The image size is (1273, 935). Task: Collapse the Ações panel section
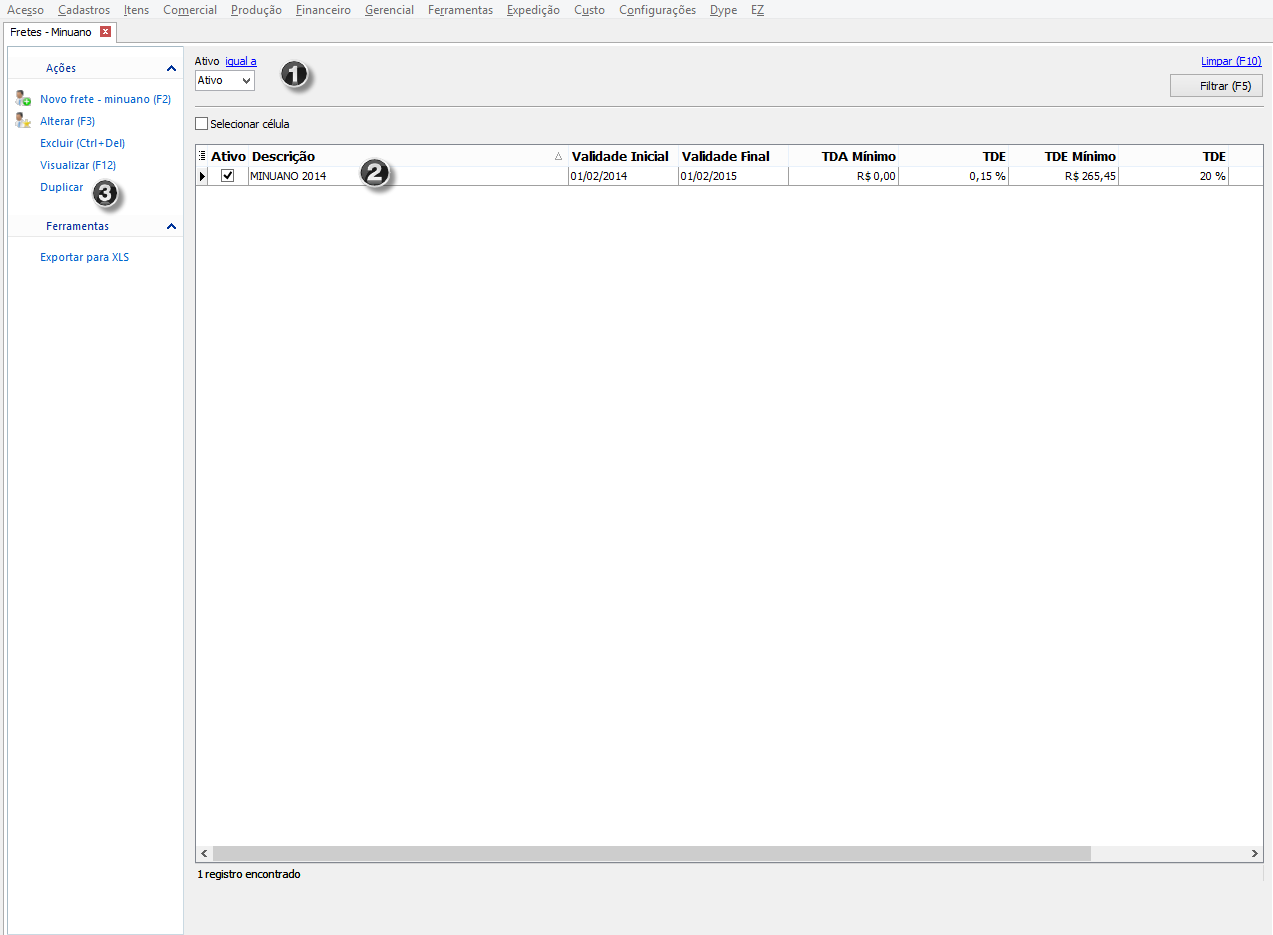(x=172, y=68)
